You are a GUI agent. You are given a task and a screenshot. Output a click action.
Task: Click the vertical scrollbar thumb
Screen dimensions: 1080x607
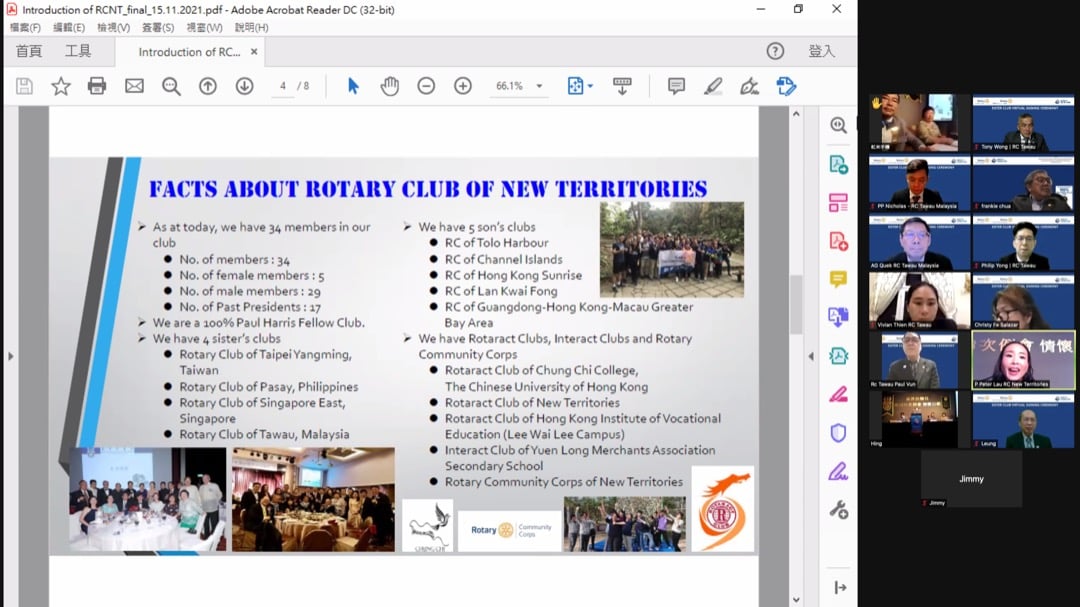tap(796, 304)
